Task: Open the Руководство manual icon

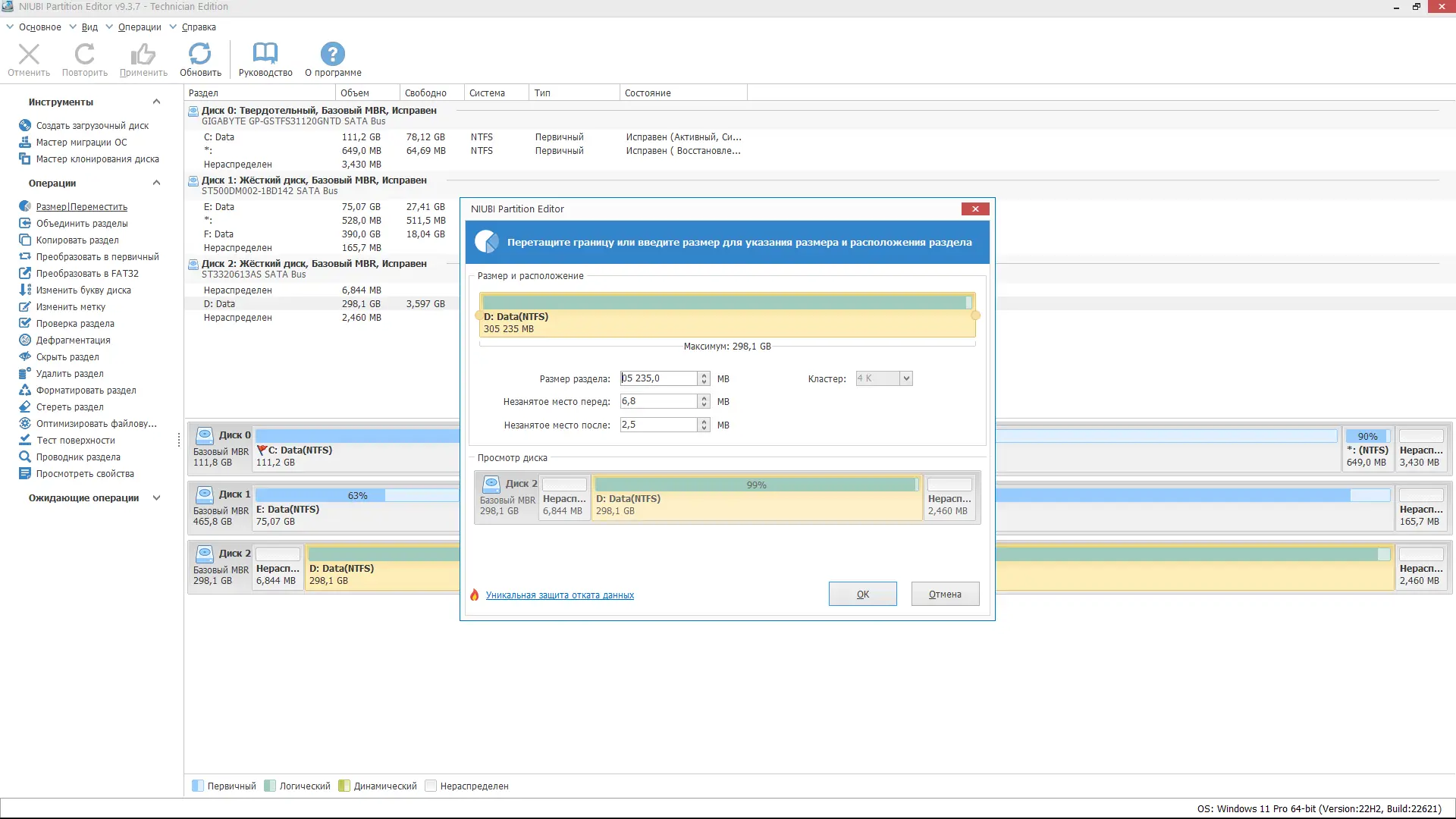Action: coord(265,59)
